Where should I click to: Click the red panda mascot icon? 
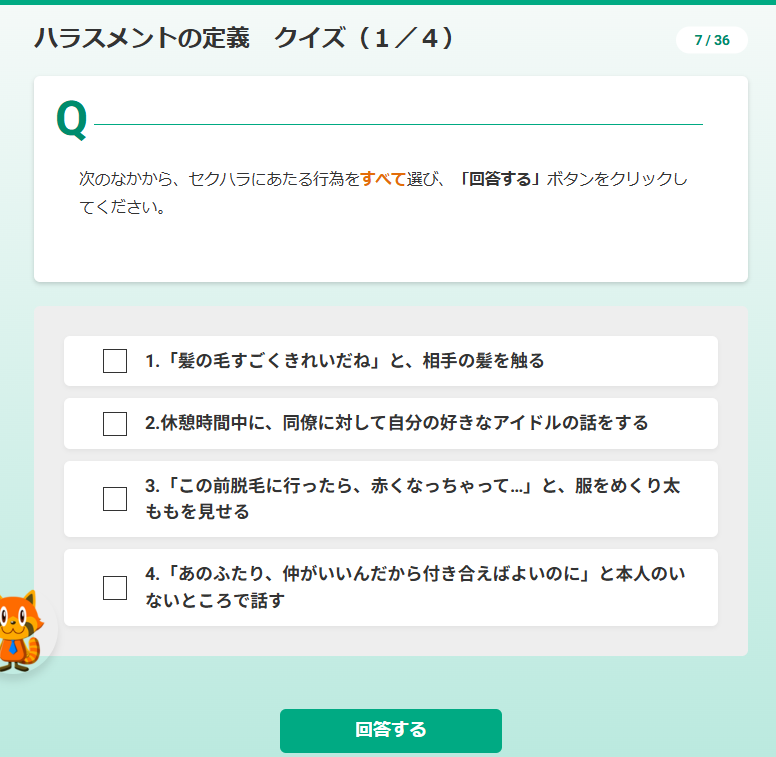pyautogui.click(x=21, y=631)
